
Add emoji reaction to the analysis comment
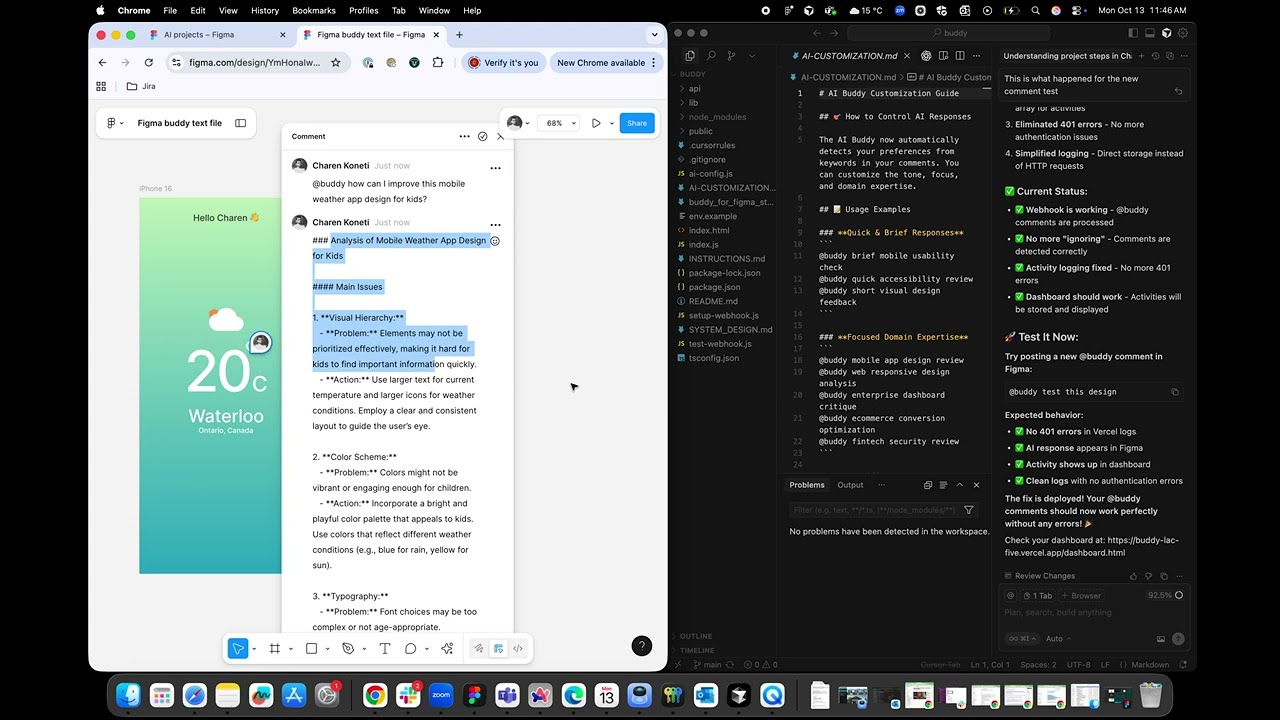point(495,241)
